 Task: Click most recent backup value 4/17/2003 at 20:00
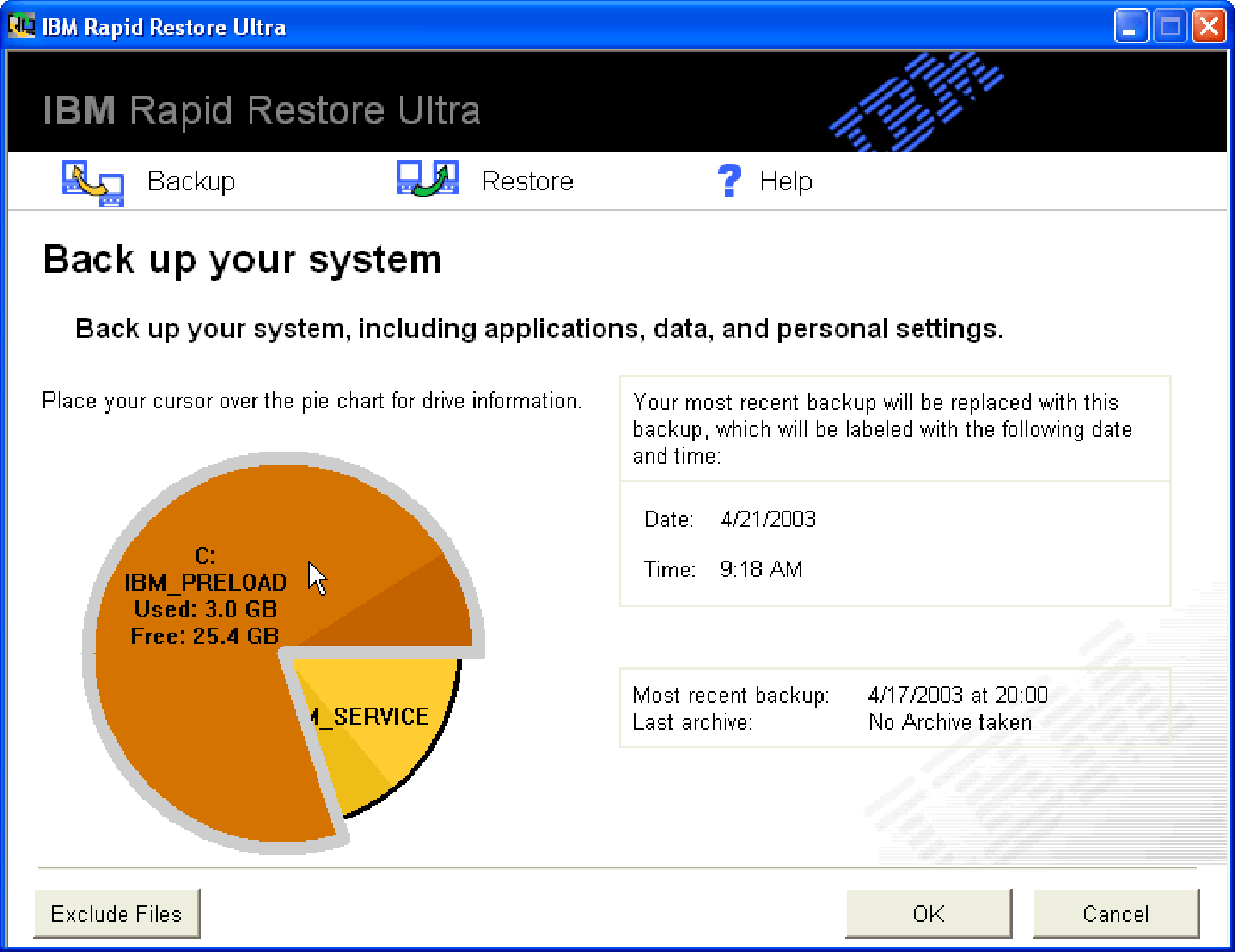point(957,695)
